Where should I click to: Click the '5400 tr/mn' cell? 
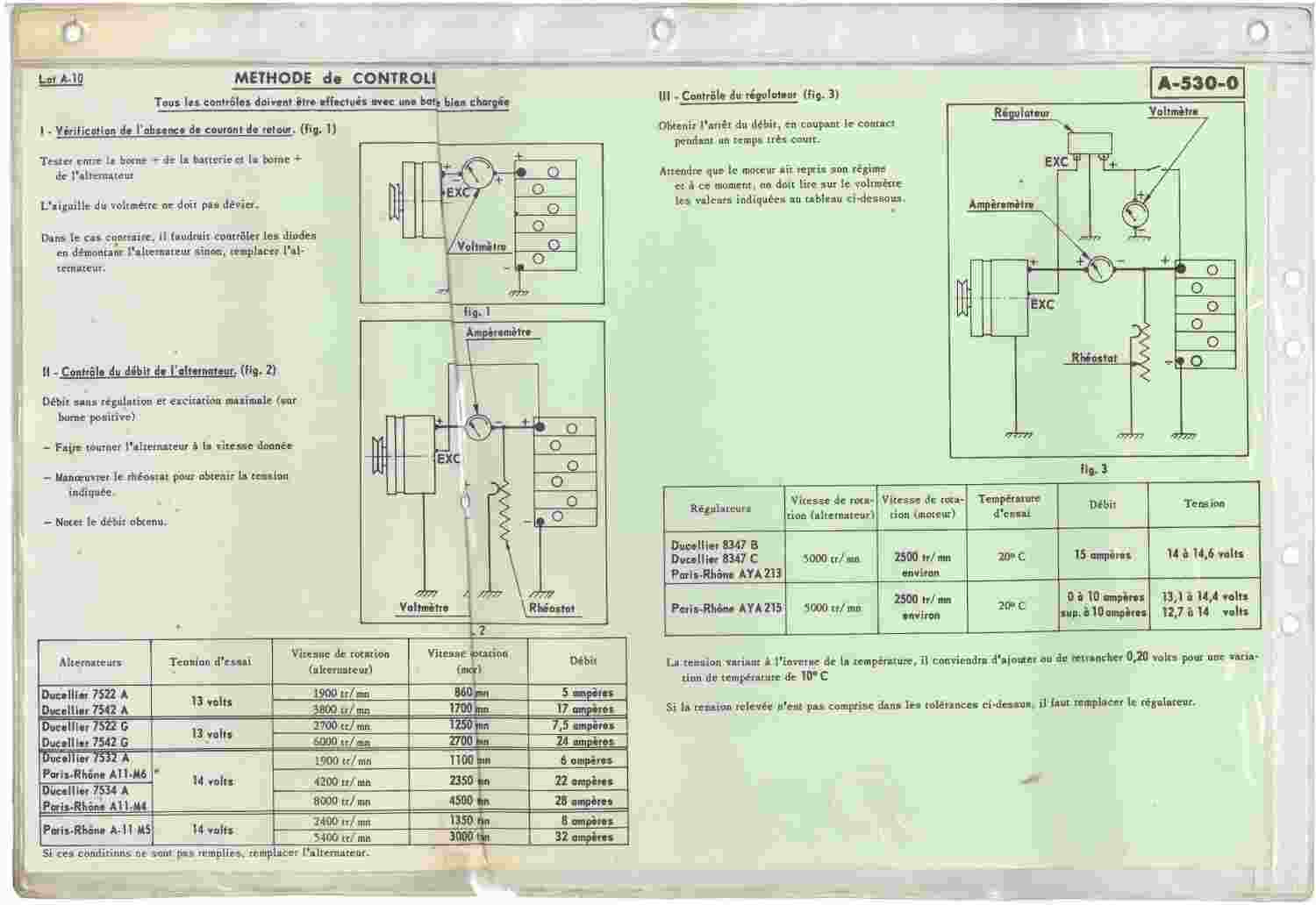point(341,837)
